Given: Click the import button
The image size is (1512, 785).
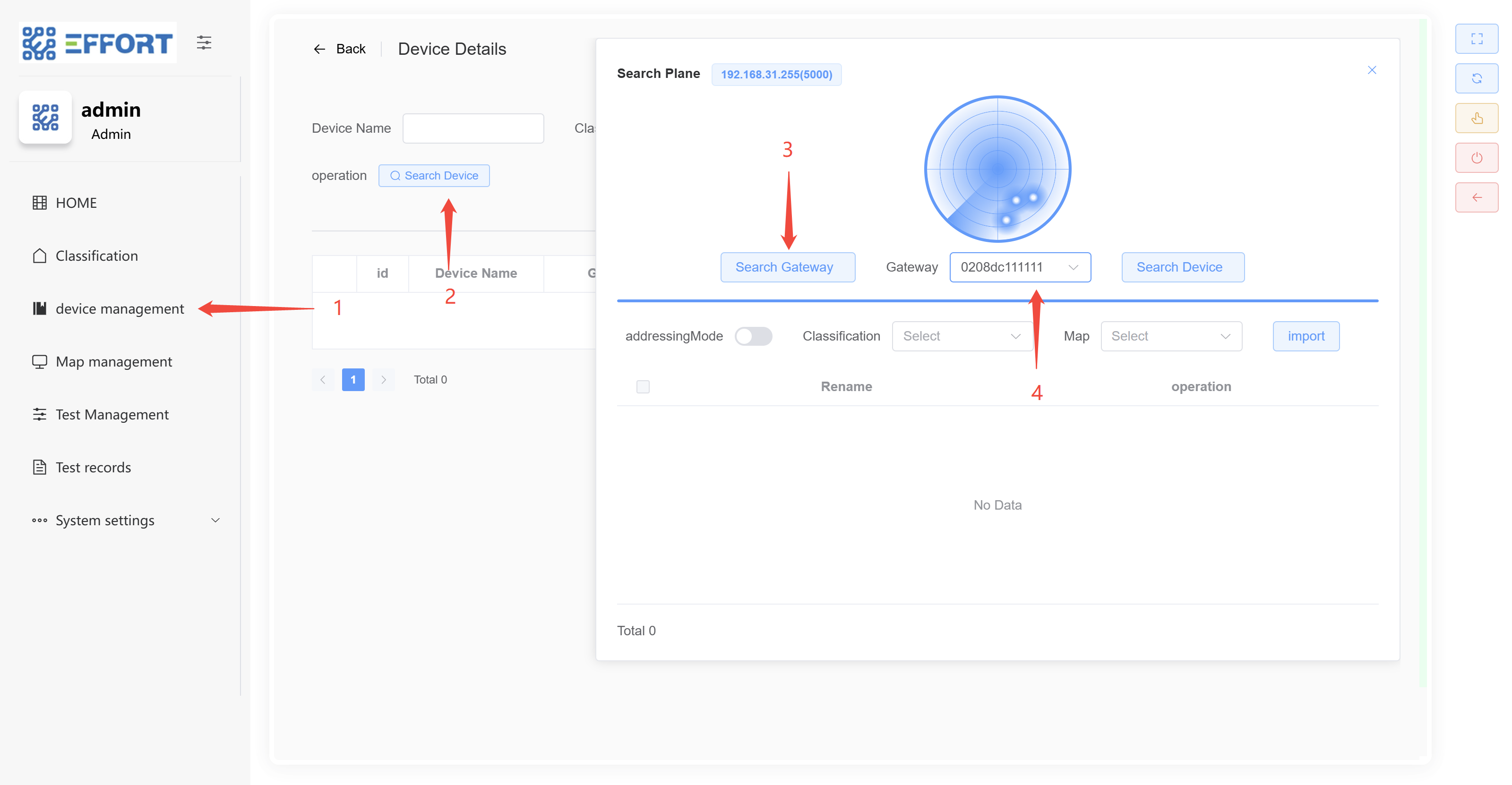Looking at the screenshot, I should click(1306, 336).
